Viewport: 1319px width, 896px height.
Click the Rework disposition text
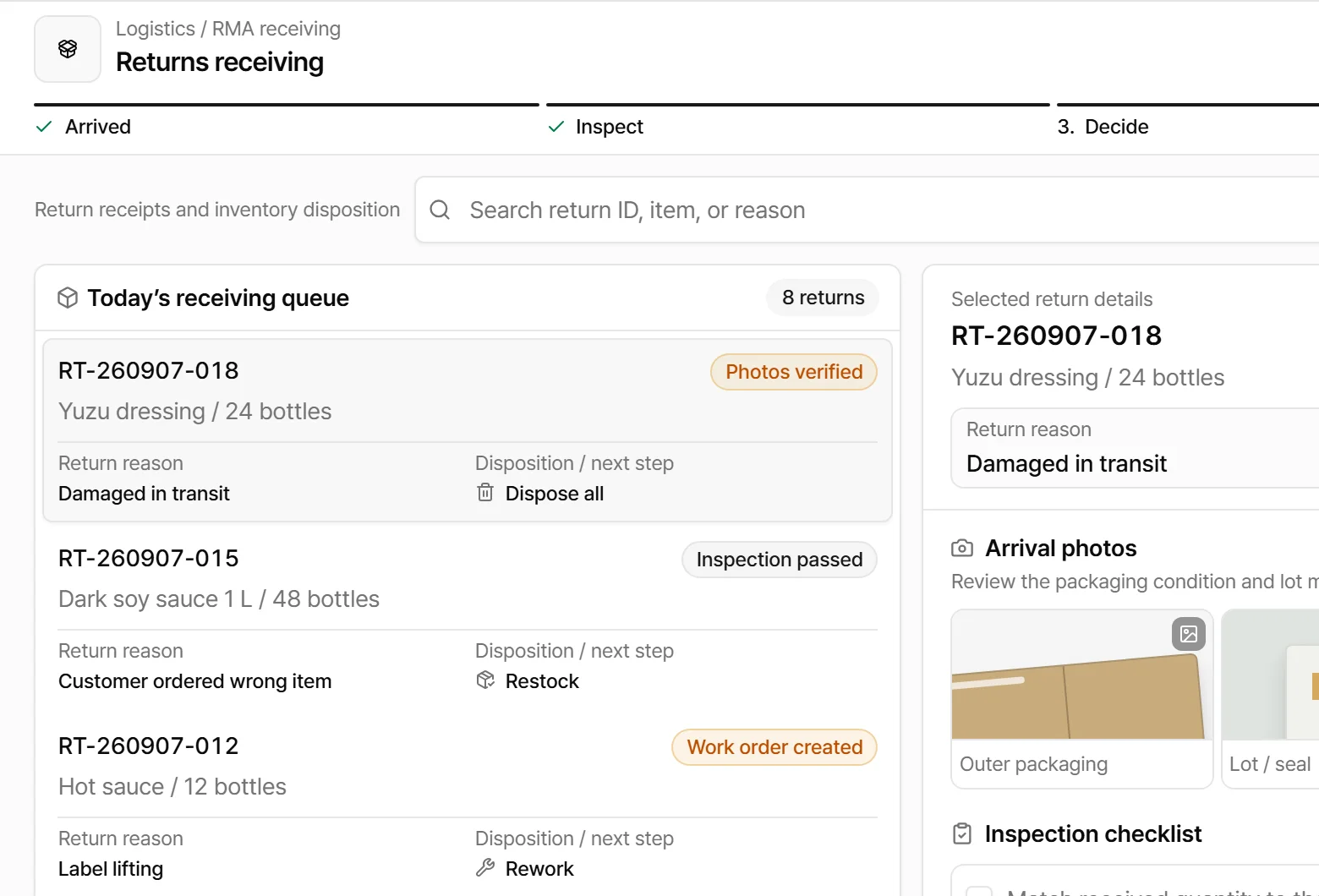[539, 869]
